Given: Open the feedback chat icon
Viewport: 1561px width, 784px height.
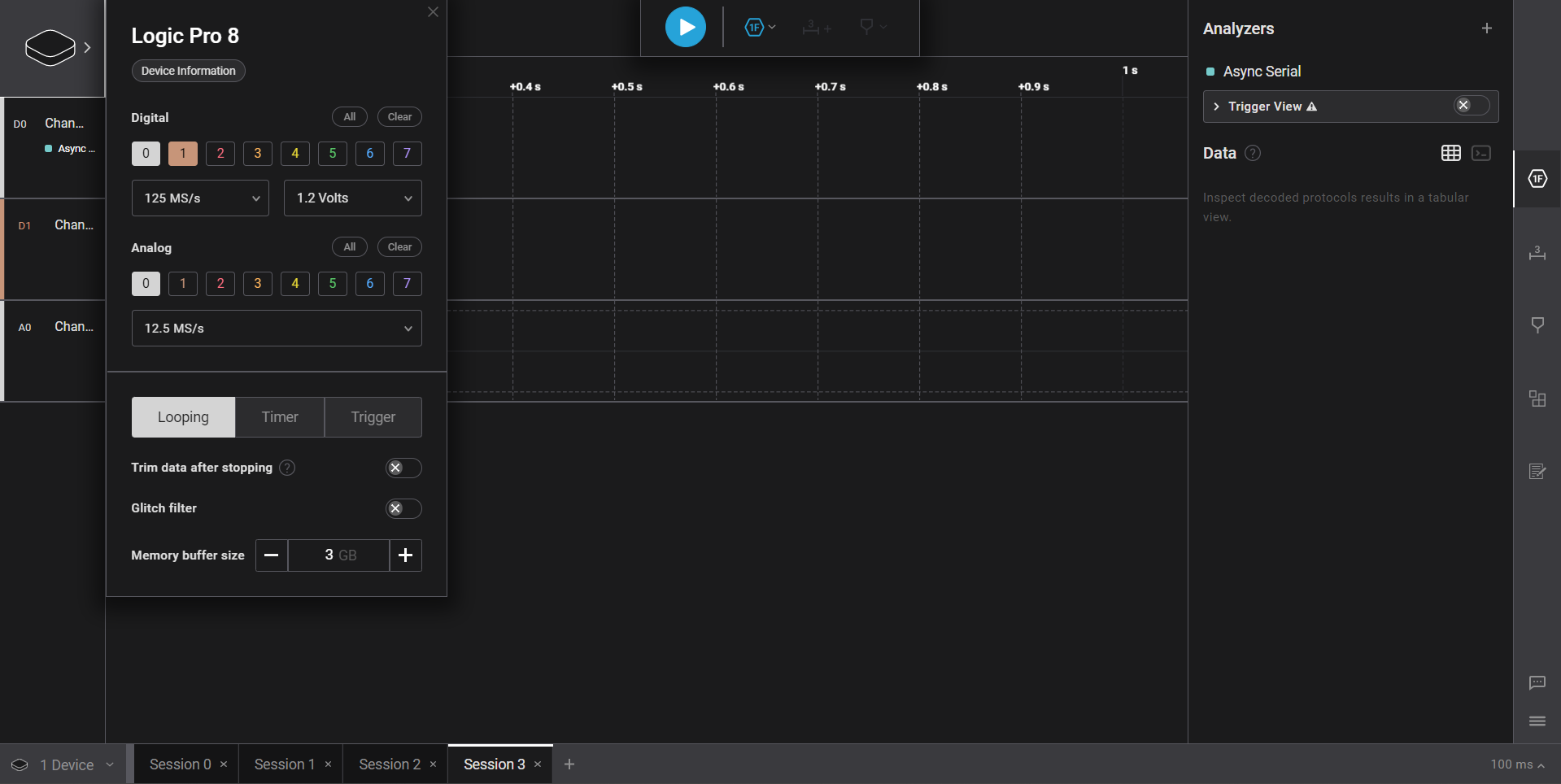Looking at the screenshot, I should click(x=1537, y=683).
